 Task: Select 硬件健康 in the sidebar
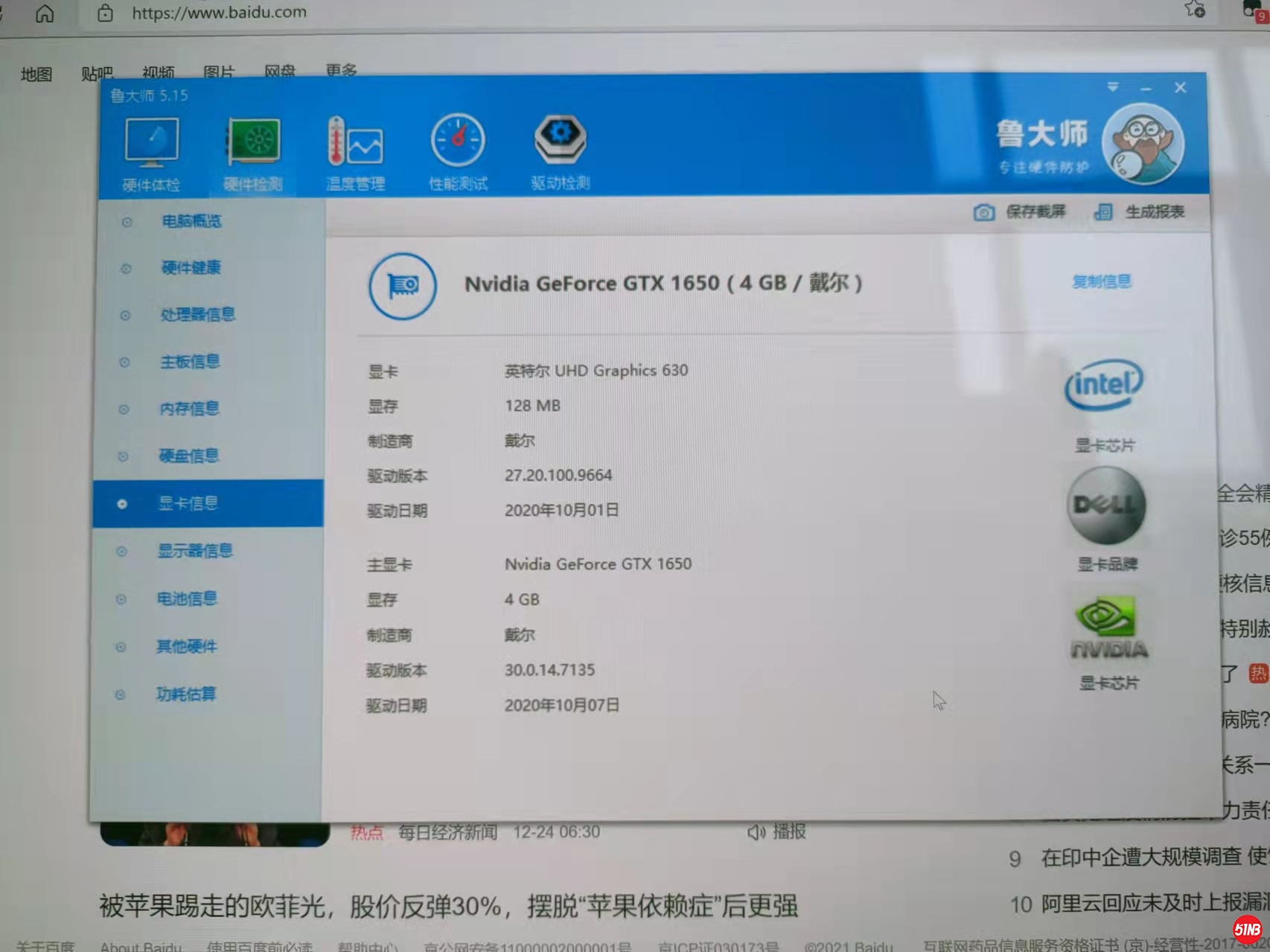tap(191, 268)
